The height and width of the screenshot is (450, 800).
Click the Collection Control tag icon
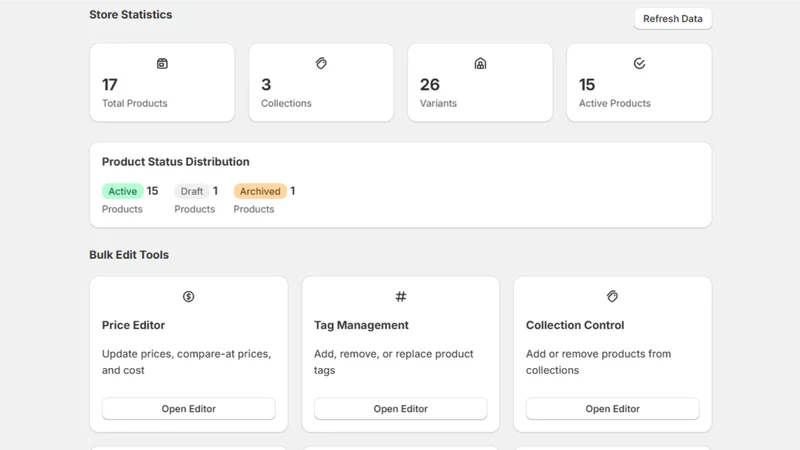tap(612, 296)
